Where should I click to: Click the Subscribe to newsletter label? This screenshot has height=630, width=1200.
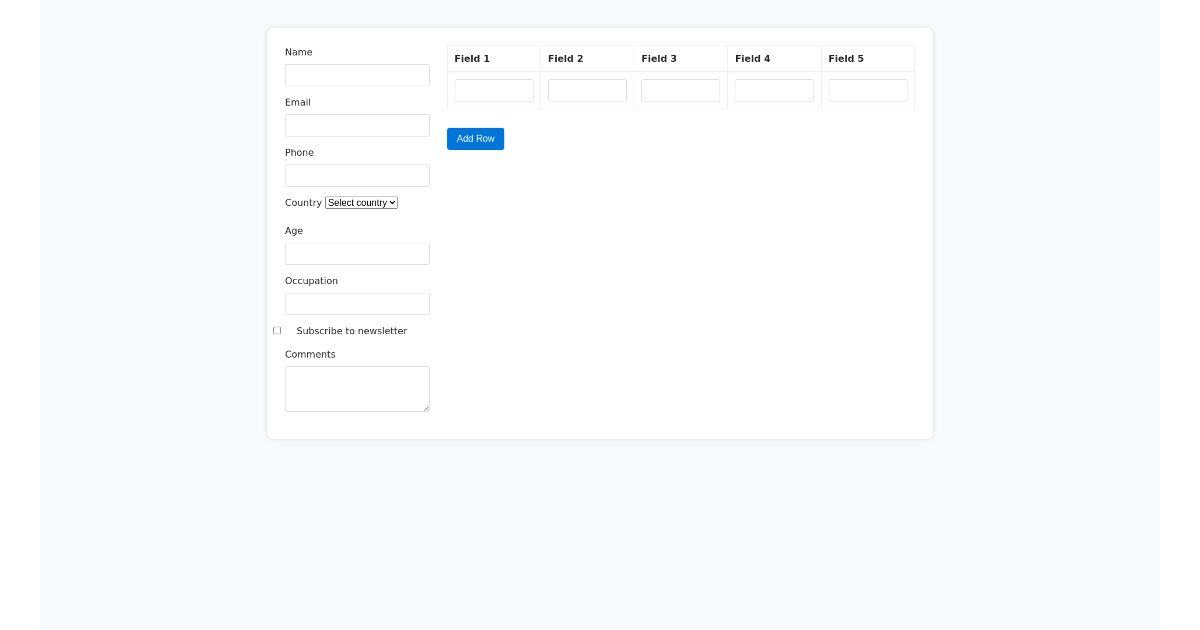pyautogui.click(x=351, y=331)
